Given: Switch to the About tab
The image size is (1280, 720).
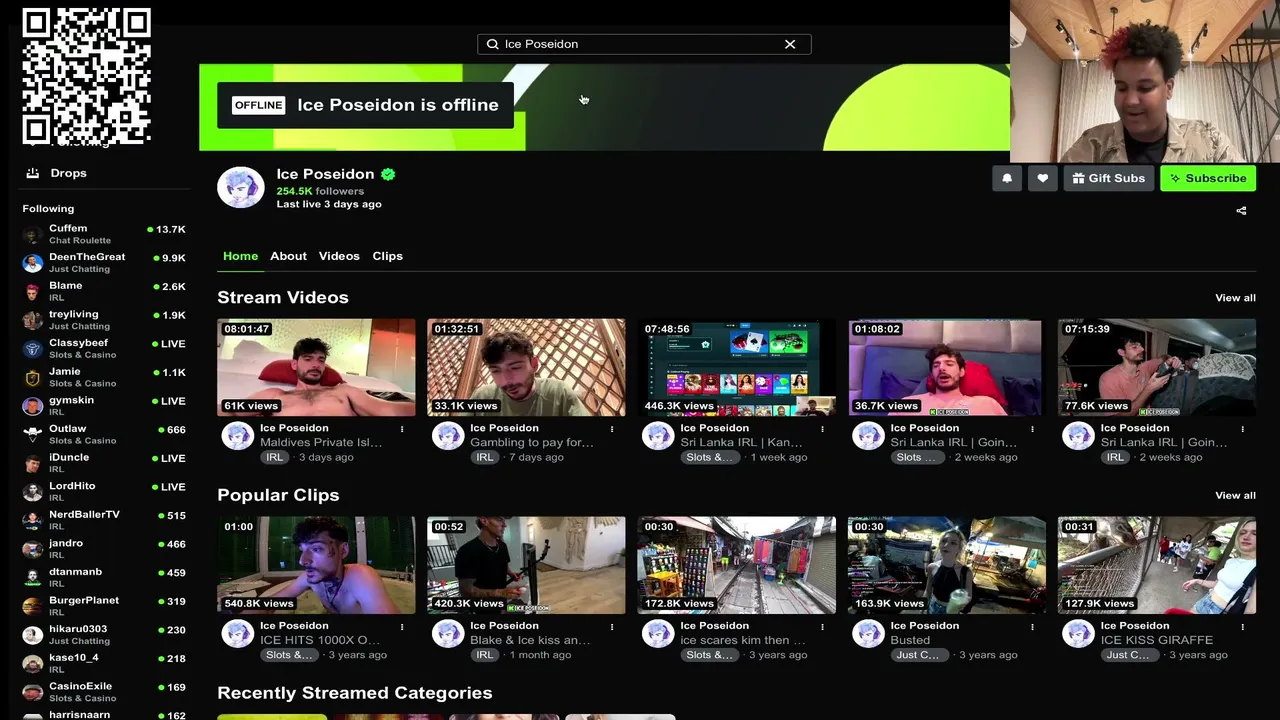Looking at the screenshot, I should pos(288,256).
